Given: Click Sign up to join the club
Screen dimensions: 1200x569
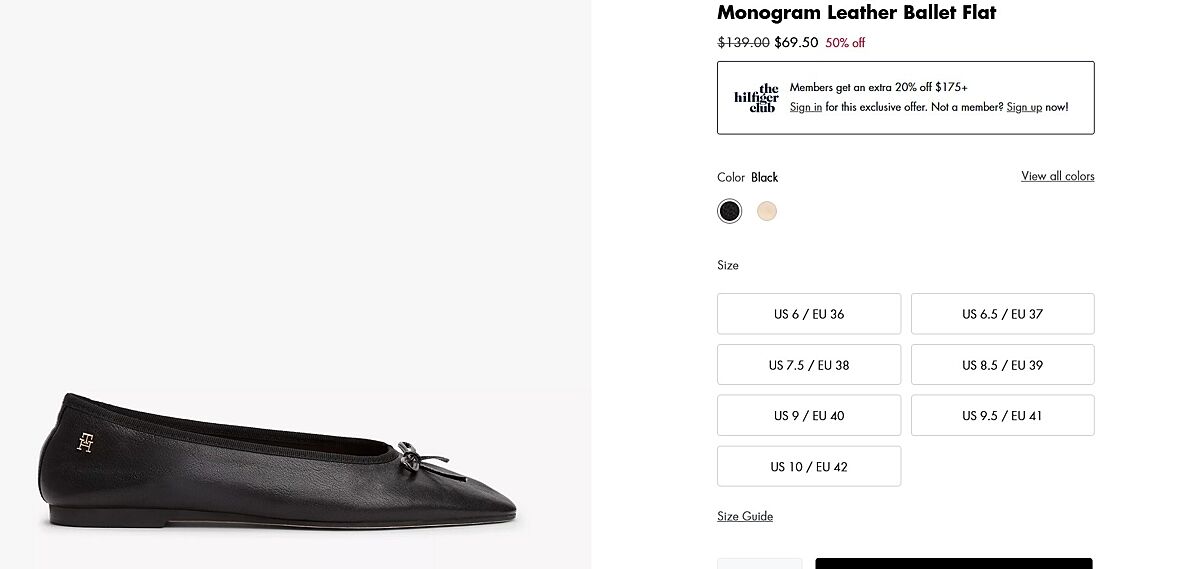Looking at the screenshot, I should 1024,107.
